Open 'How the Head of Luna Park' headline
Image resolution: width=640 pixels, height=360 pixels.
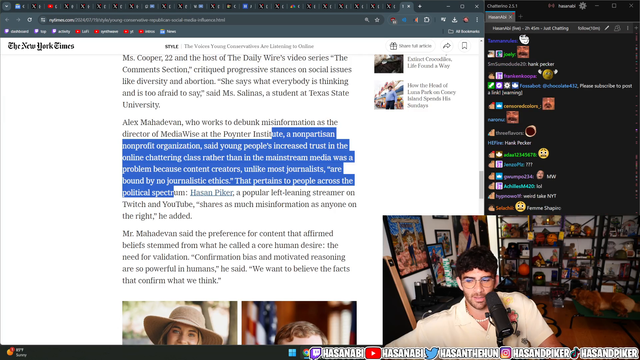(x=431, y=95)
